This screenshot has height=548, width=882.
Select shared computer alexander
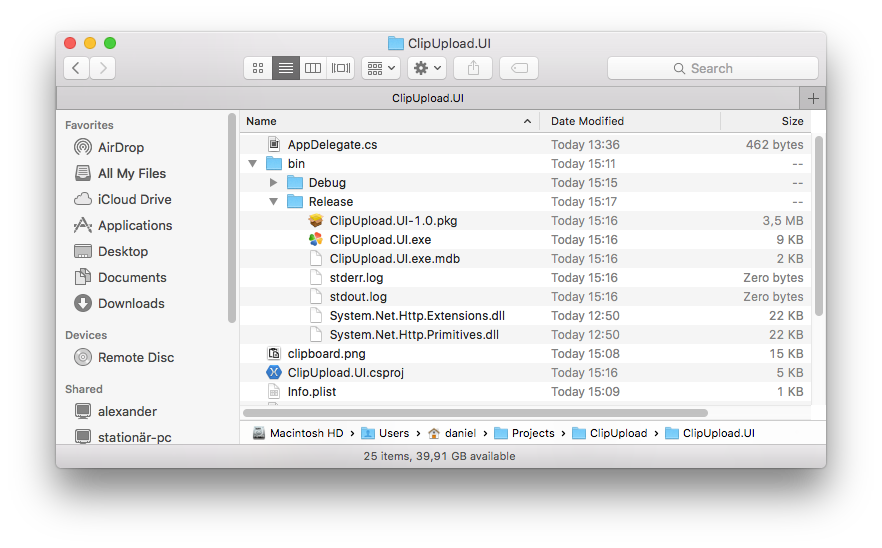115,411
